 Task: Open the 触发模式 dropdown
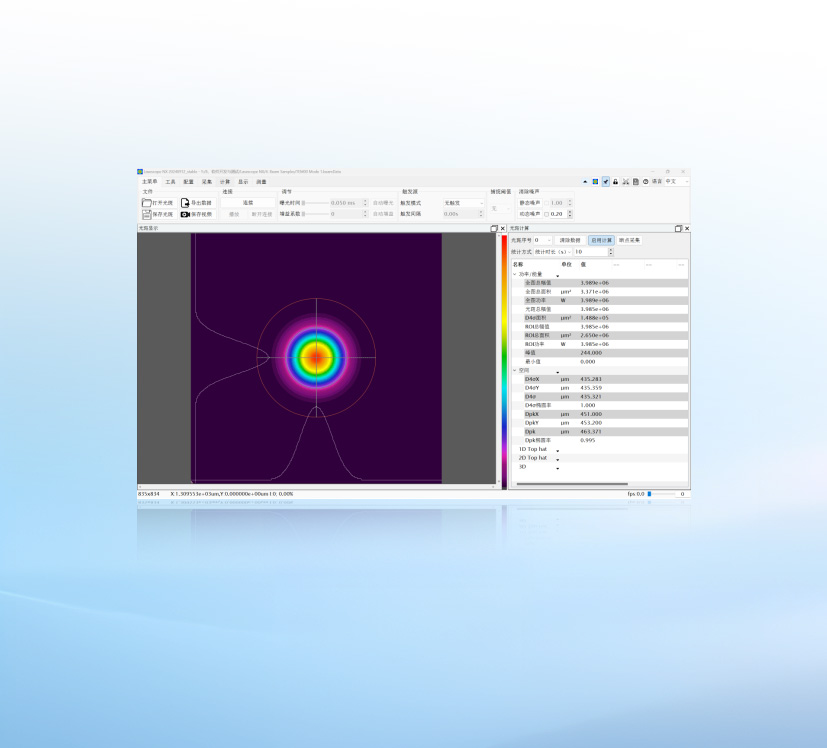pos(464,203)
